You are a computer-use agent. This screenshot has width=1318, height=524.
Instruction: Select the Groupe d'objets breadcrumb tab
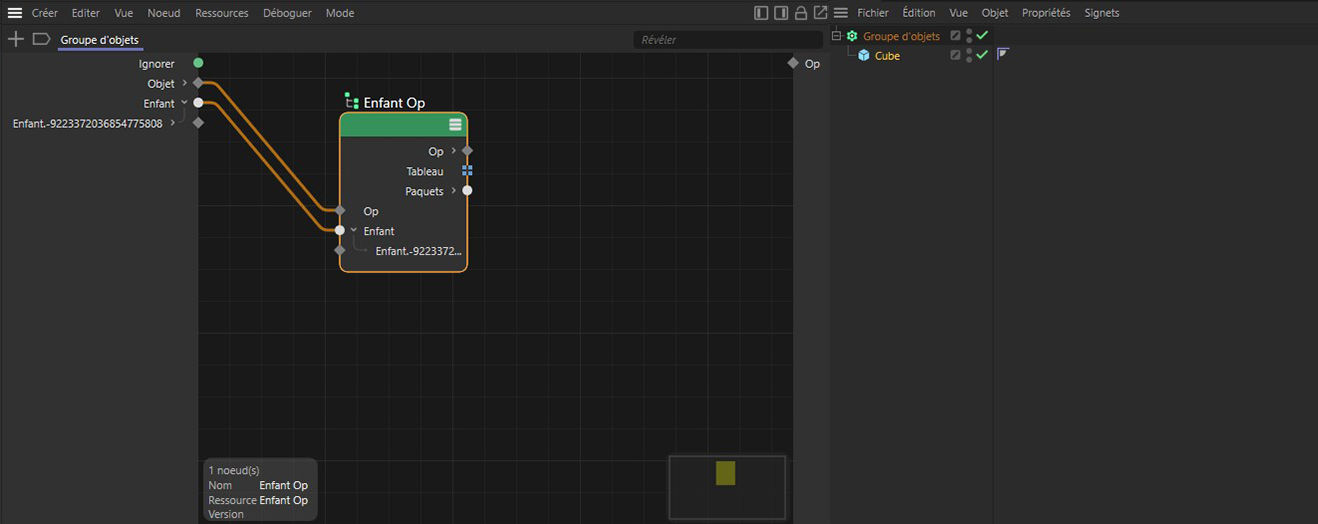(x=99, y=40)
